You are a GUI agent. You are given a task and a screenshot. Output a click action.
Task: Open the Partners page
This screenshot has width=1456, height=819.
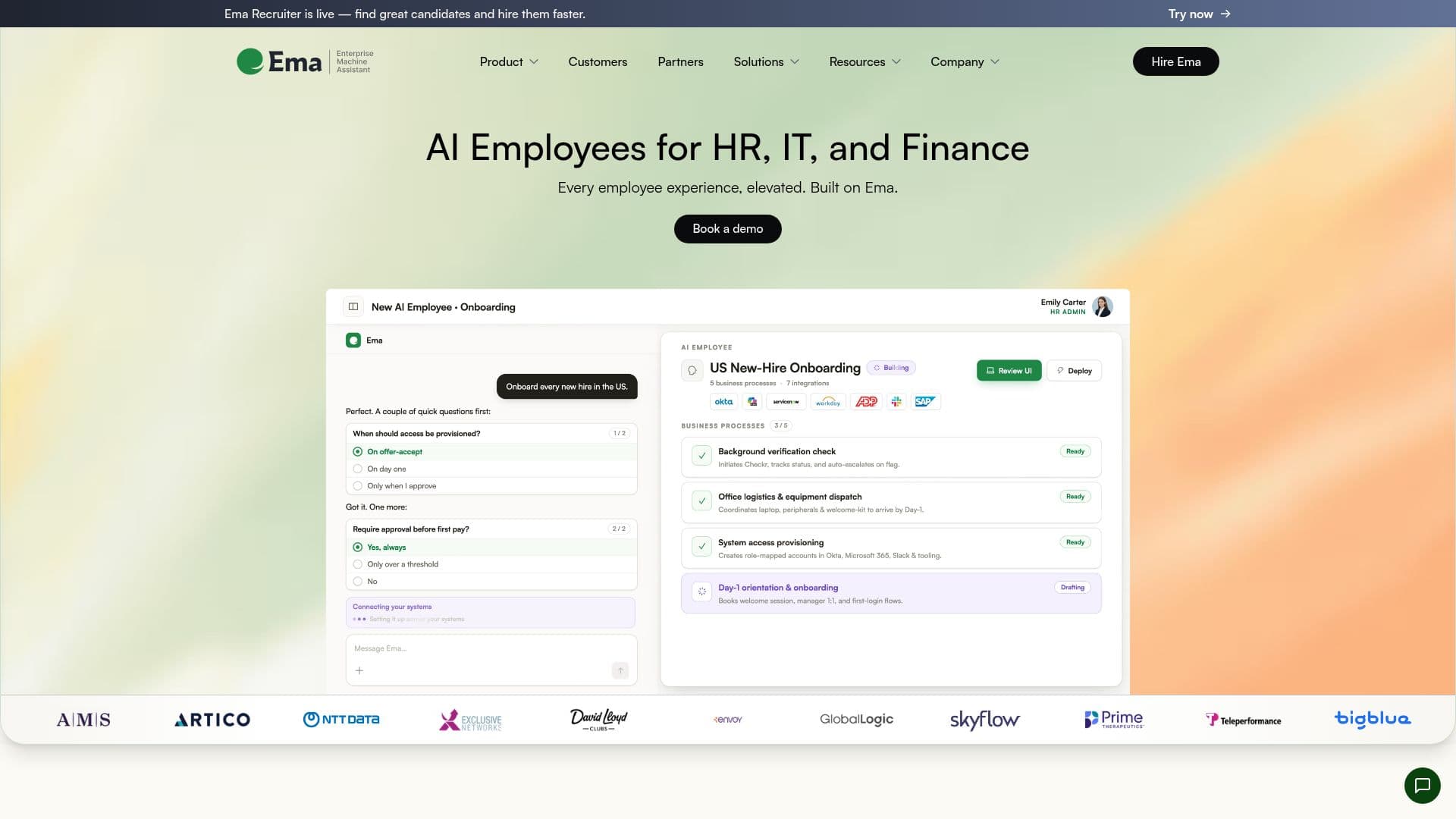(680, 61)
